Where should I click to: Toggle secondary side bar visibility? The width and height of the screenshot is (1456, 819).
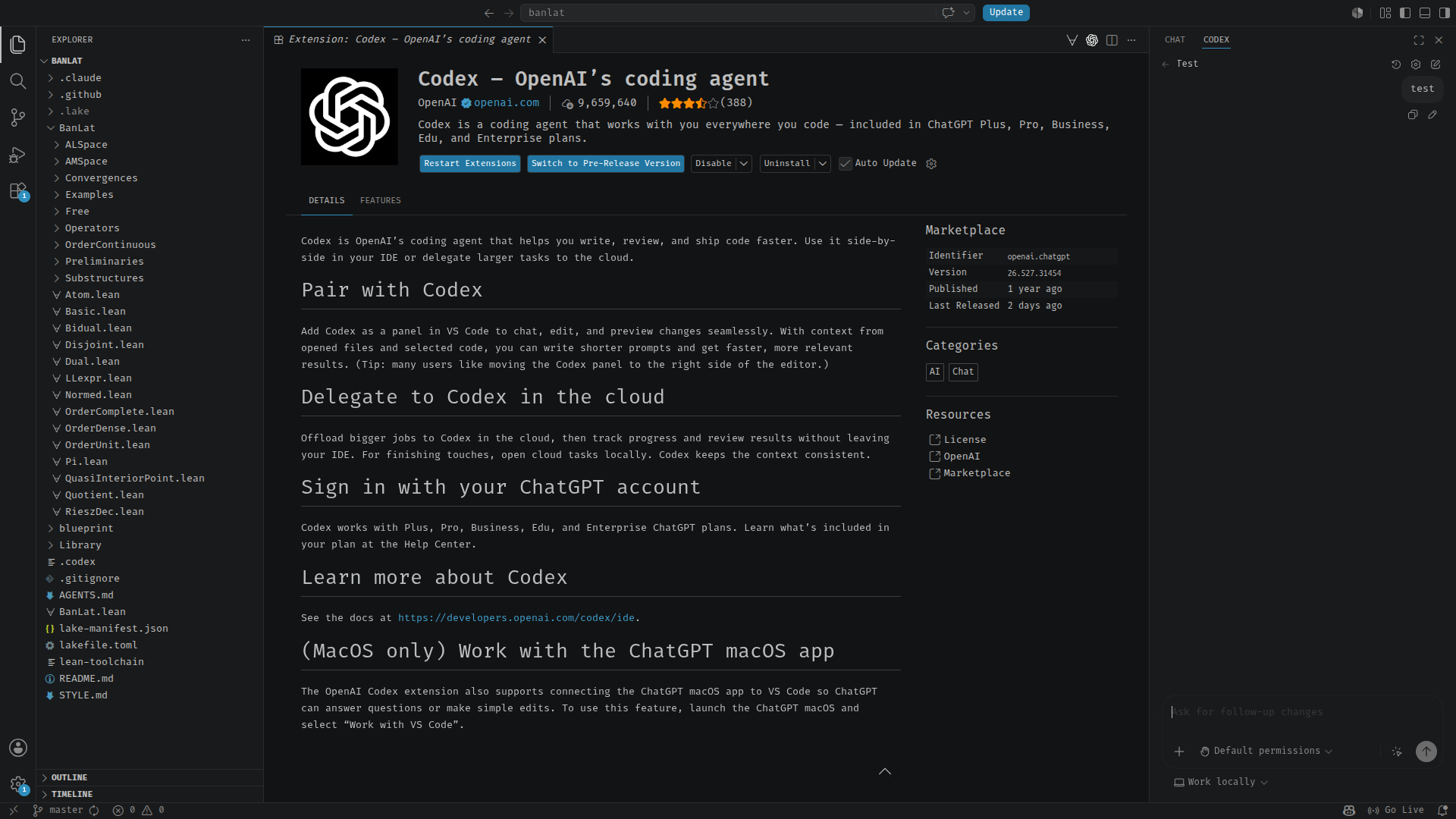click(x=1445, y=13)
